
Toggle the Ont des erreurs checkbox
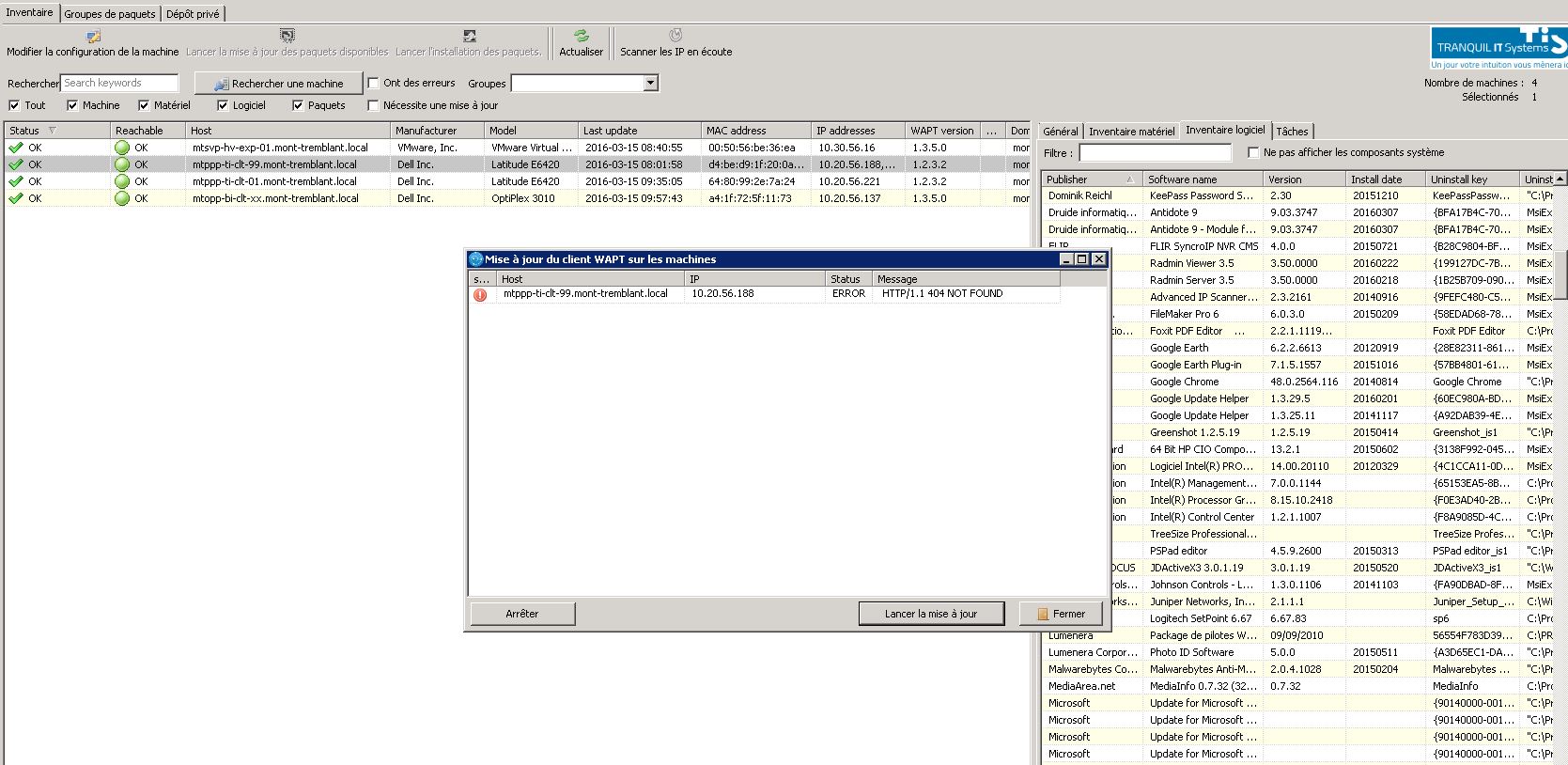tap(373, 83)
